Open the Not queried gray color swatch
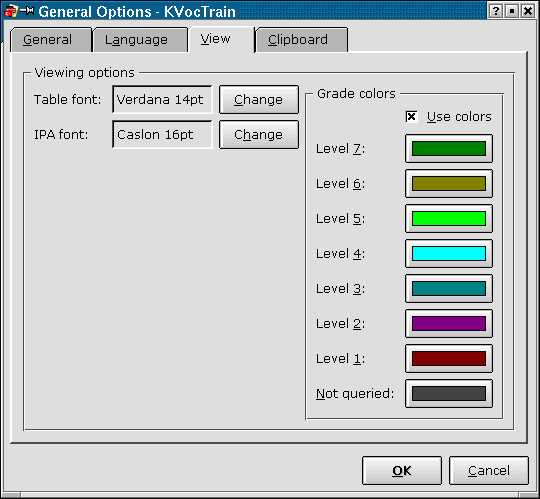Image resolution: width=540 pixels, height=499 pixels. pyautogui.click(x=449, y=393)
